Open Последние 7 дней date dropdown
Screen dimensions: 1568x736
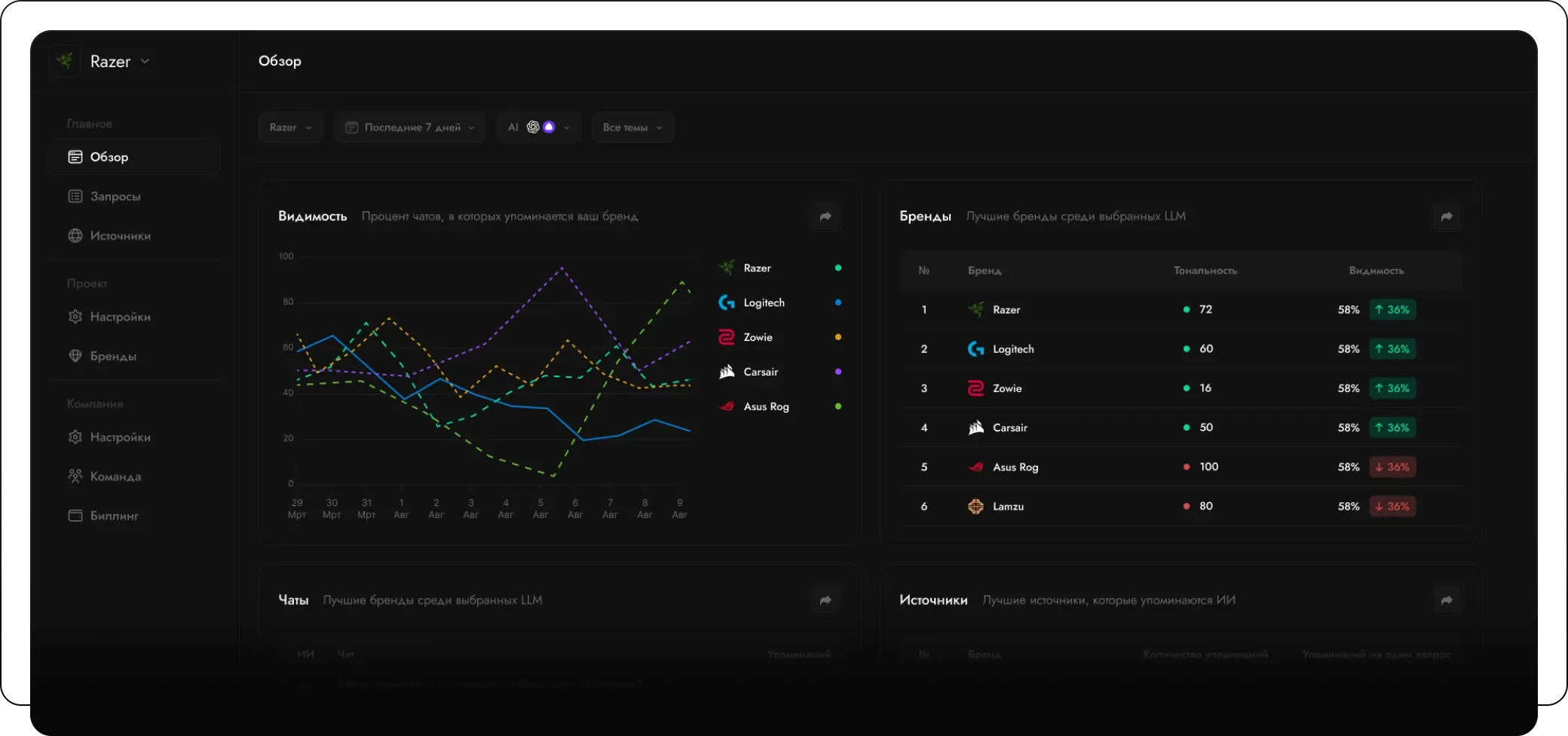pyautogui.click(x=410, y=127)
